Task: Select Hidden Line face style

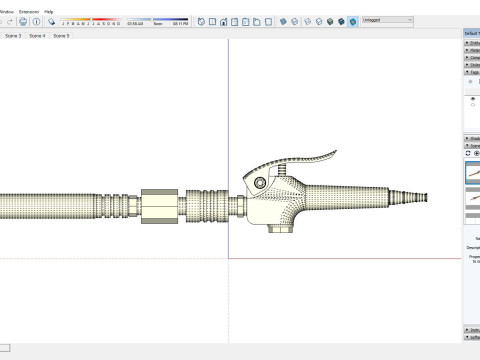Action: pos(319,22)
